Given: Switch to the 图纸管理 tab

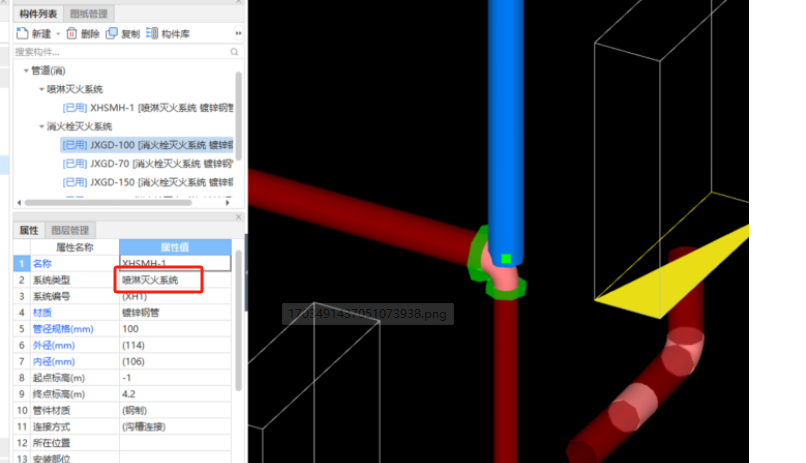Looking at the screenshot, I should 88,14.
